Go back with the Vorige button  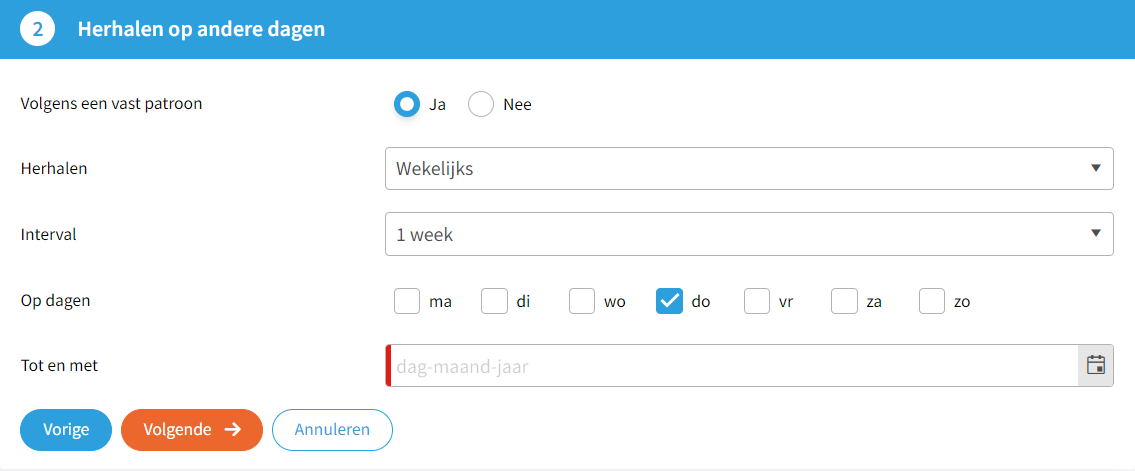(66, 430)
